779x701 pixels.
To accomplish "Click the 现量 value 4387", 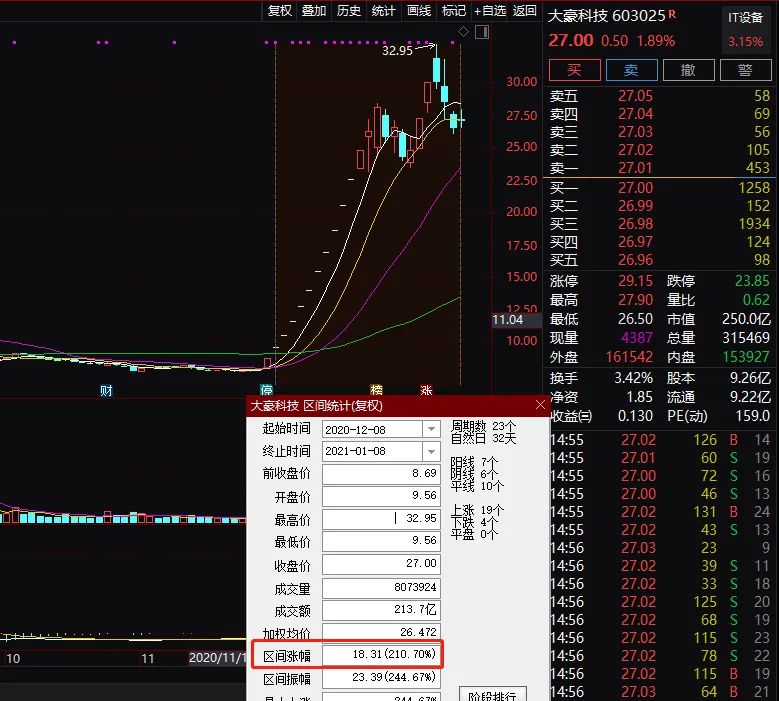I will coord(636,338).
